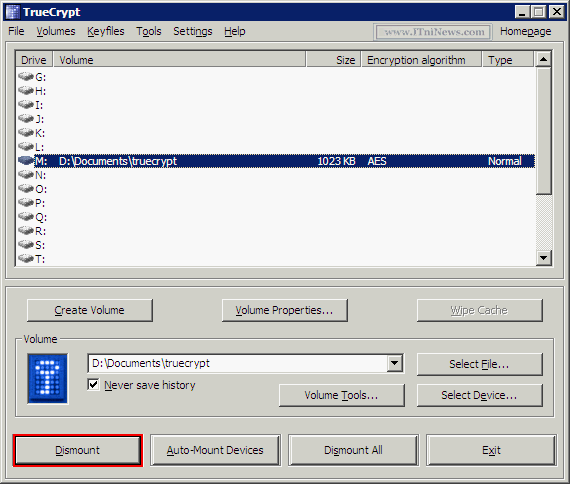This screenshot has width=570, height=484.
Task: Click Auto-Mount Devices button
Action: click(x=215, y=450)
